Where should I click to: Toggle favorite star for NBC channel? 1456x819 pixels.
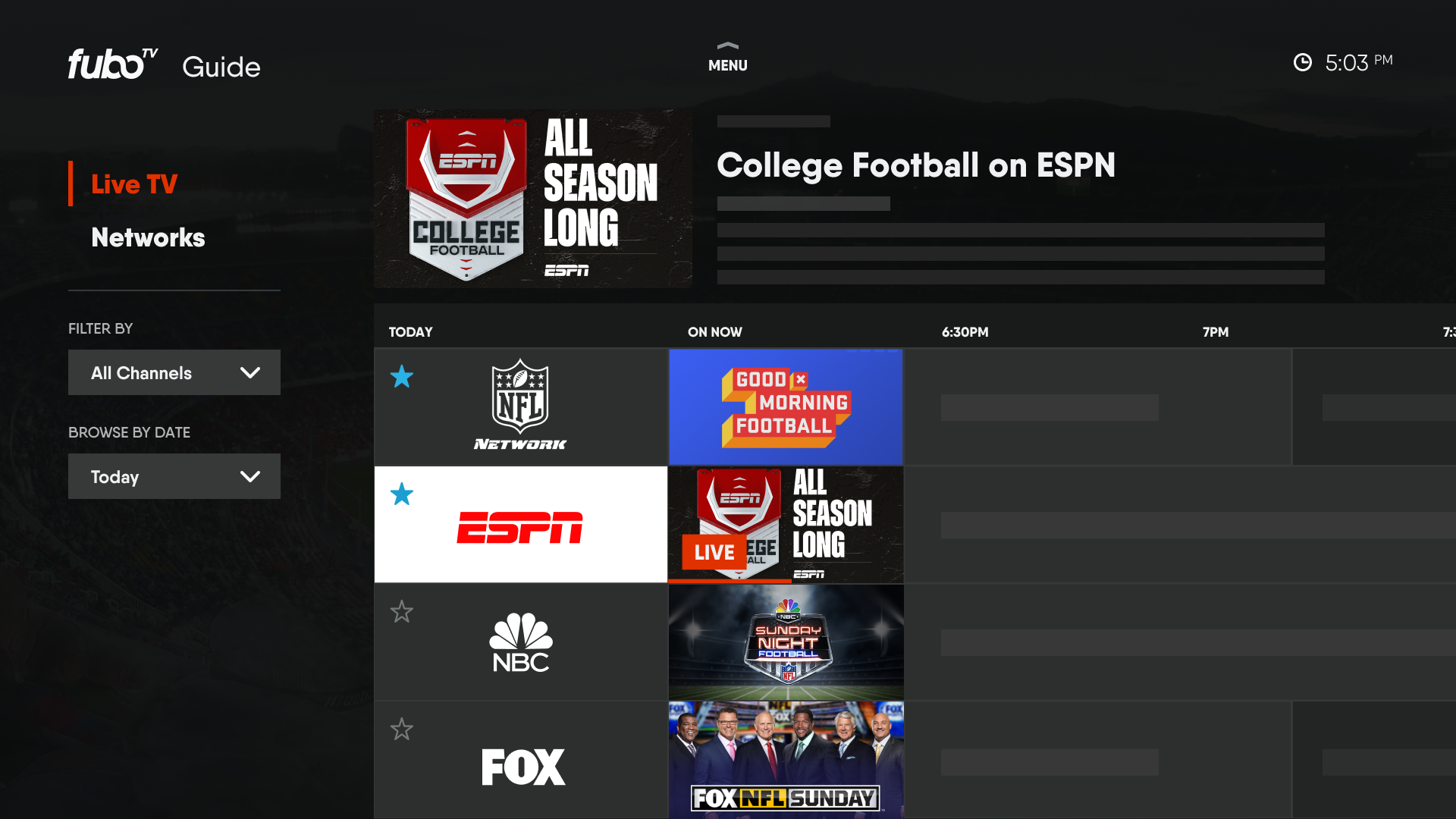point(401,611)
